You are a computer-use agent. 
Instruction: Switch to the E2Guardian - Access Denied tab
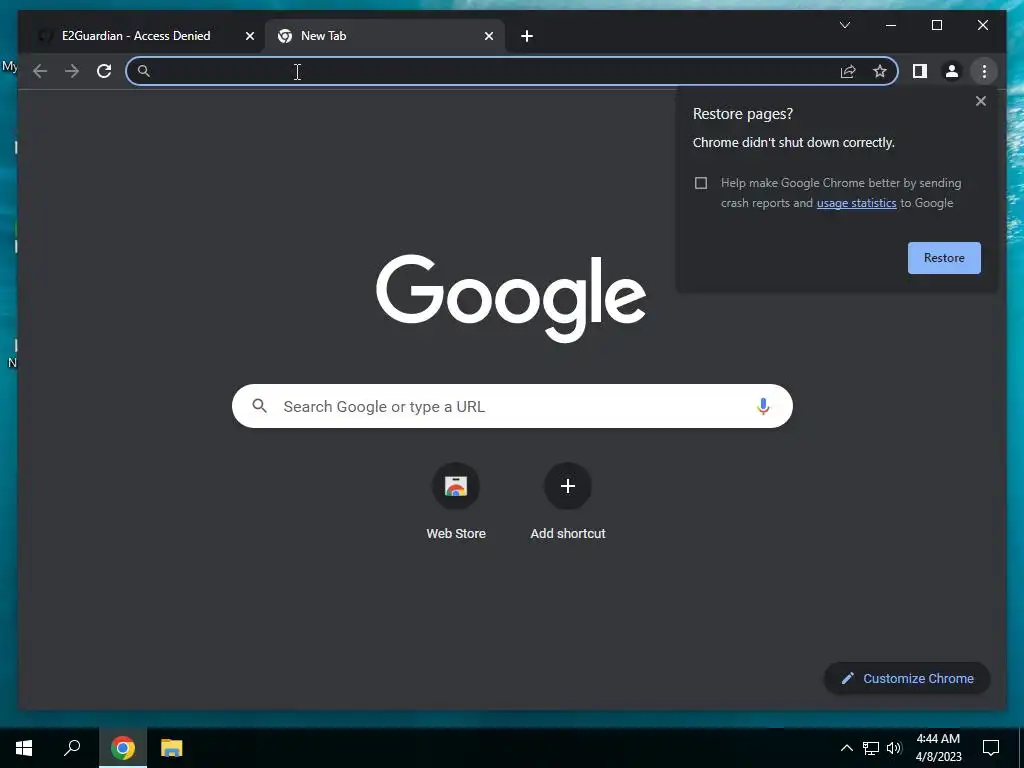click(x=136, y=36)
